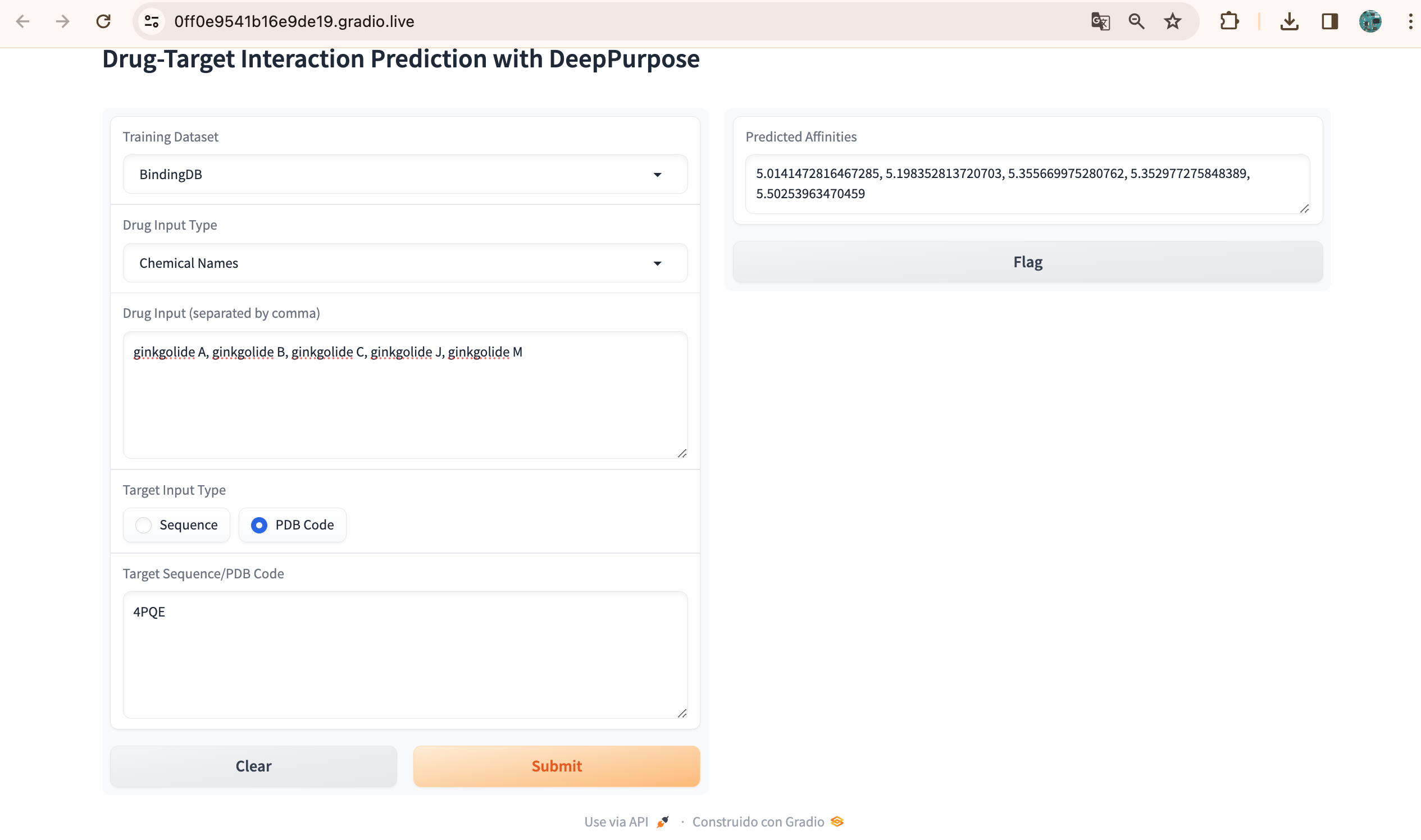The width and height of the screenshot is (1421, 840).
Task: Click the Flag button under predictions
Action: [1027, 262]
